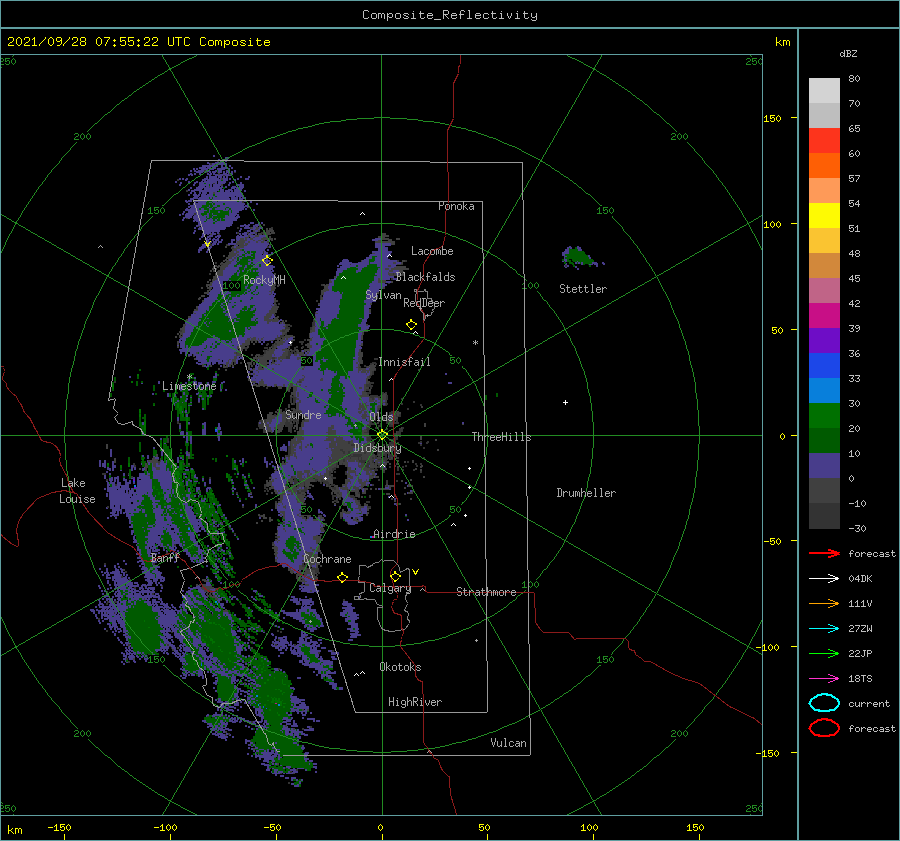Pick the orange 57-60 dBZ swatch
This screenshot has height=841, width=900.
click(824, 165)
